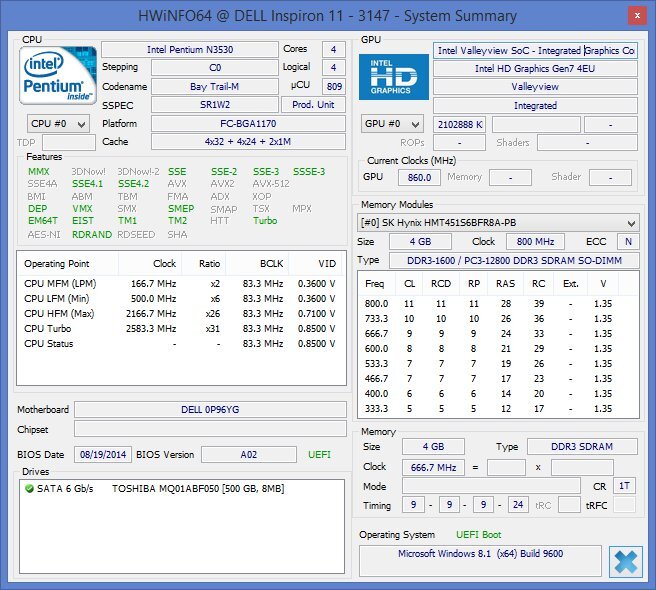
Task: Click the DELL 0P96YG motherboard field
Action: click(x=210, y=410)
